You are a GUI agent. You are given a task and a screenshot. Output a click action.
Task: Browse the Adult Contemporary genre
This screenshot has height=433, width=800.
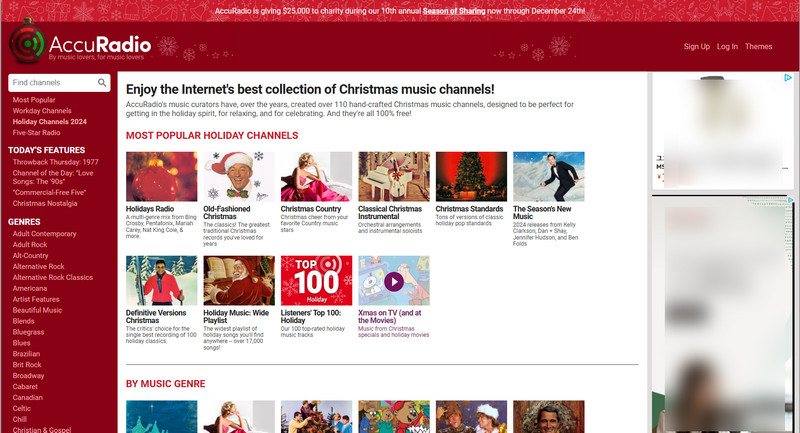(44, 234)
